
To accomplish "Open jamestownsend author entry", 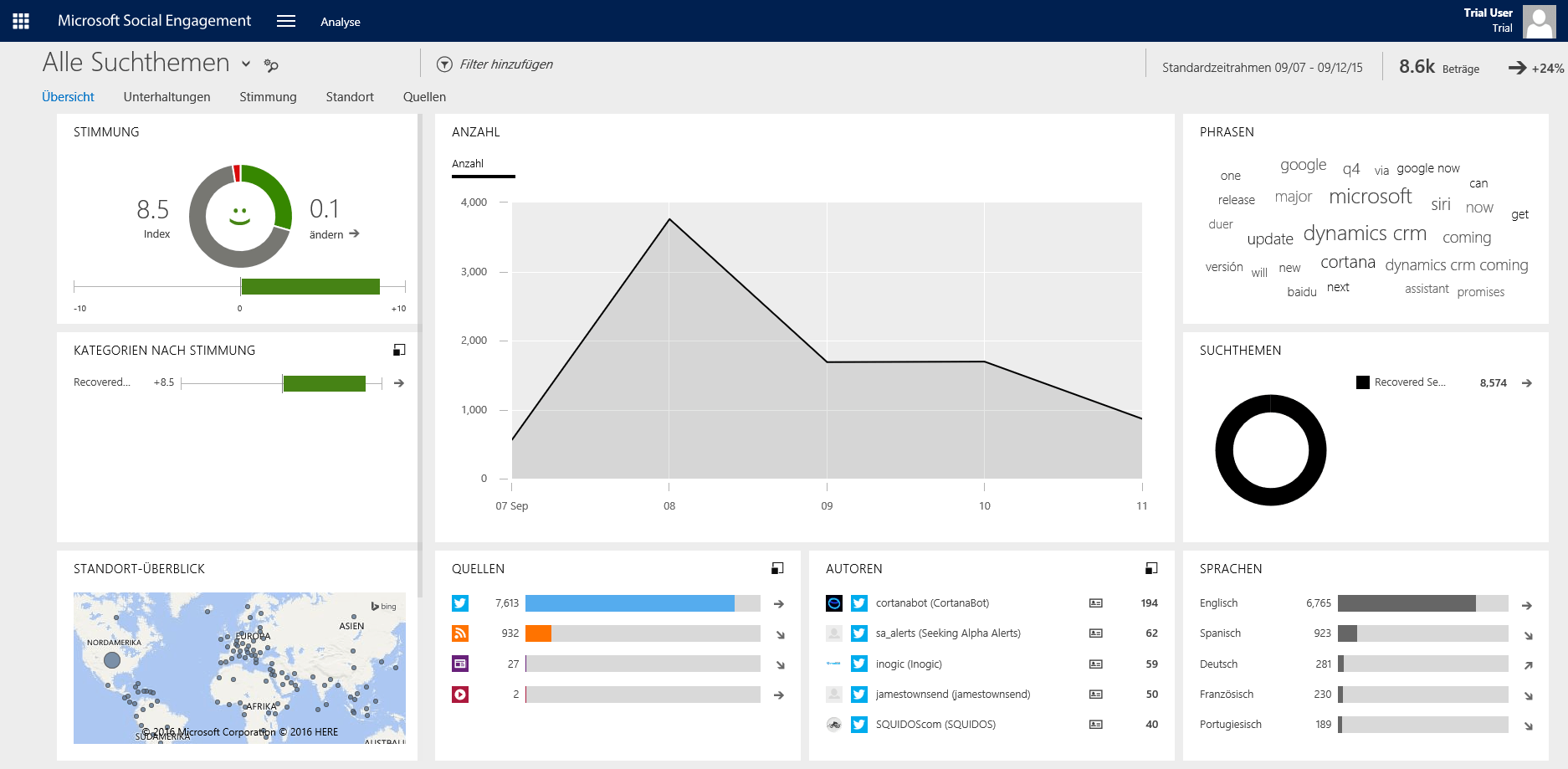I will 953,695.
